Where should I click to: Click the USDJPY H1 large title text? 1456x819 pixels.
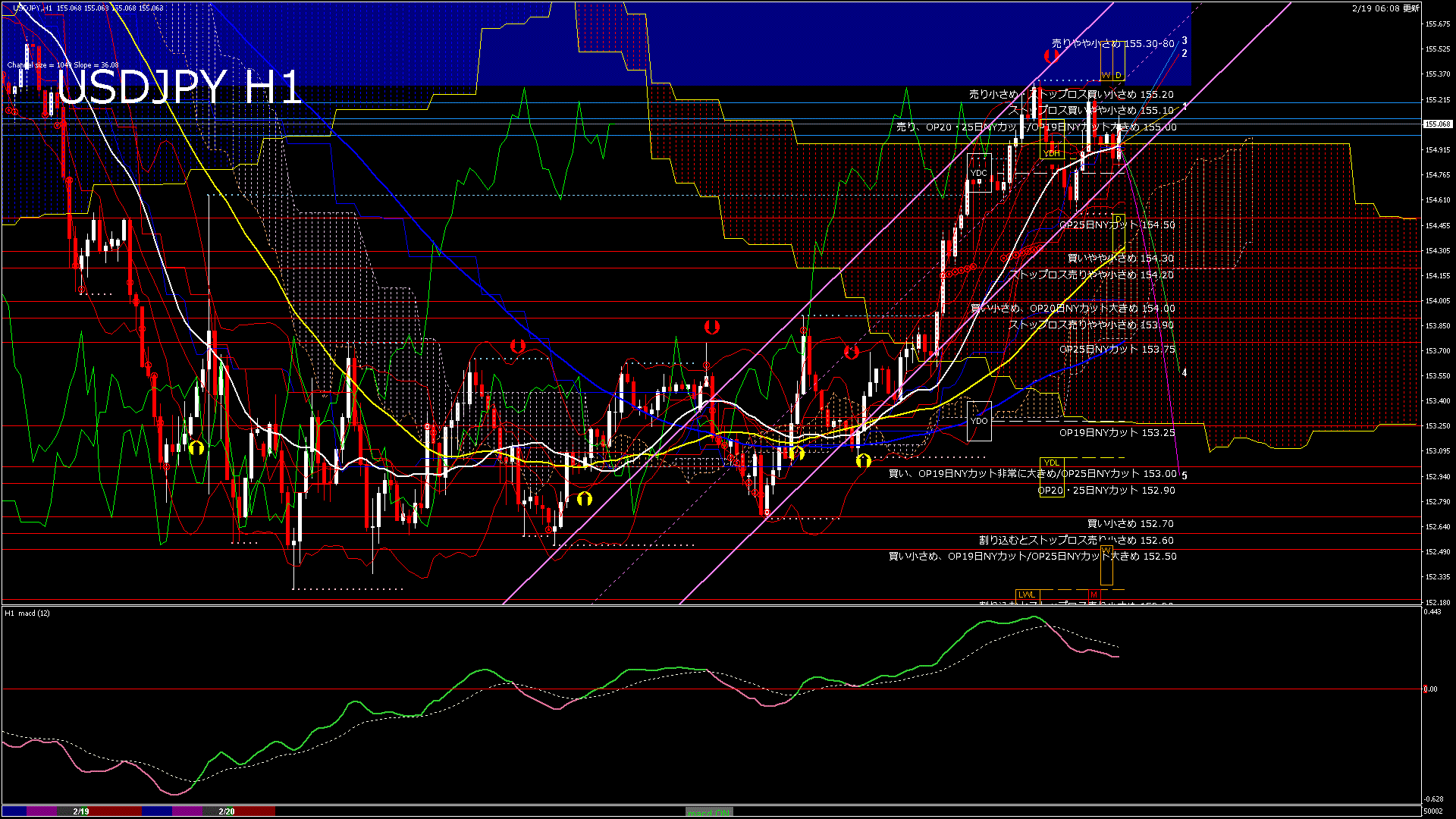(179, 86)
